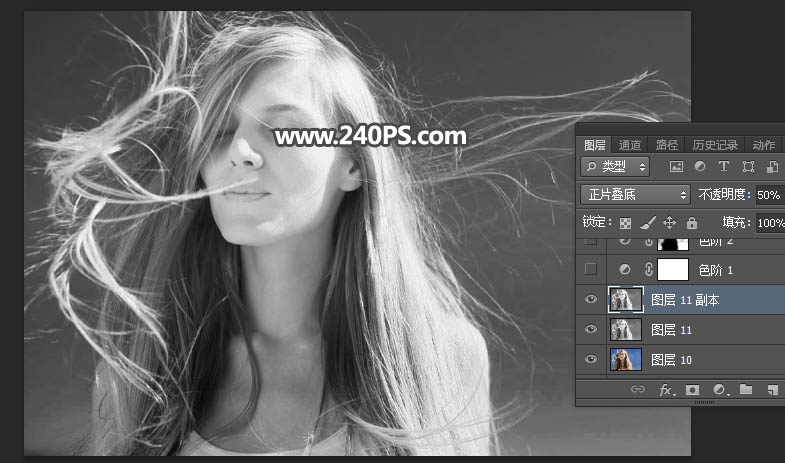Switch to the 历史记录 history tab

(715, 145)
